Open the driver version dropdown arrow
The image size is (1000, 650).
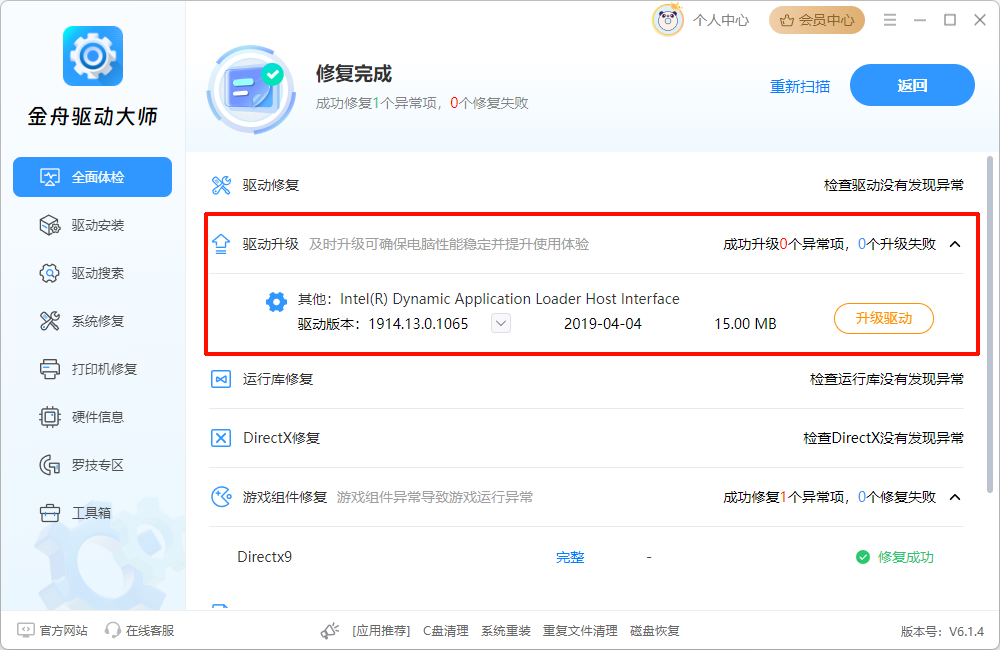501,323
